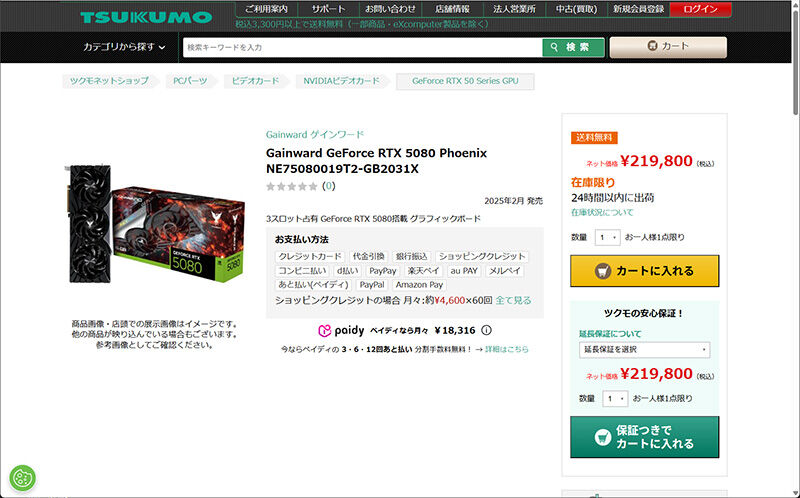Click the star rating icons

(292, 186)
